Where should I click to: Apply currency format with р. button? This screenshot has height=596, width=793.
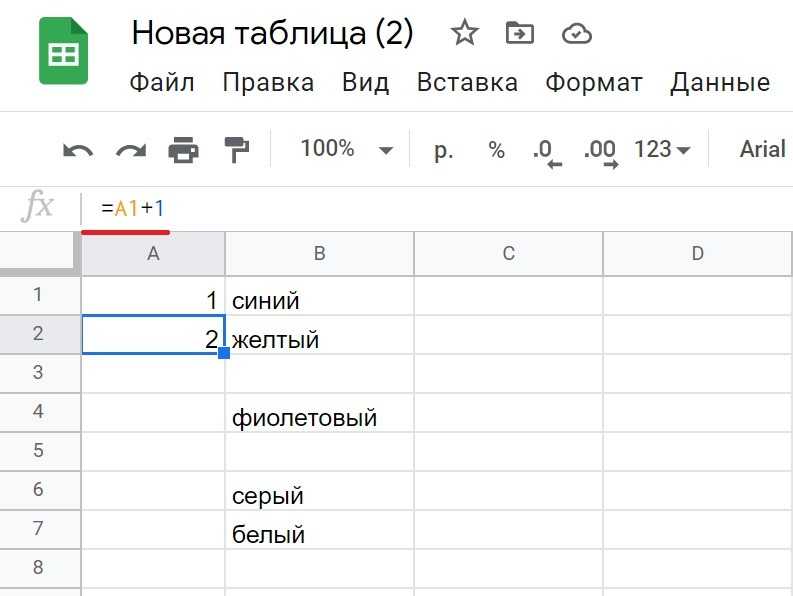coord(444,150)
